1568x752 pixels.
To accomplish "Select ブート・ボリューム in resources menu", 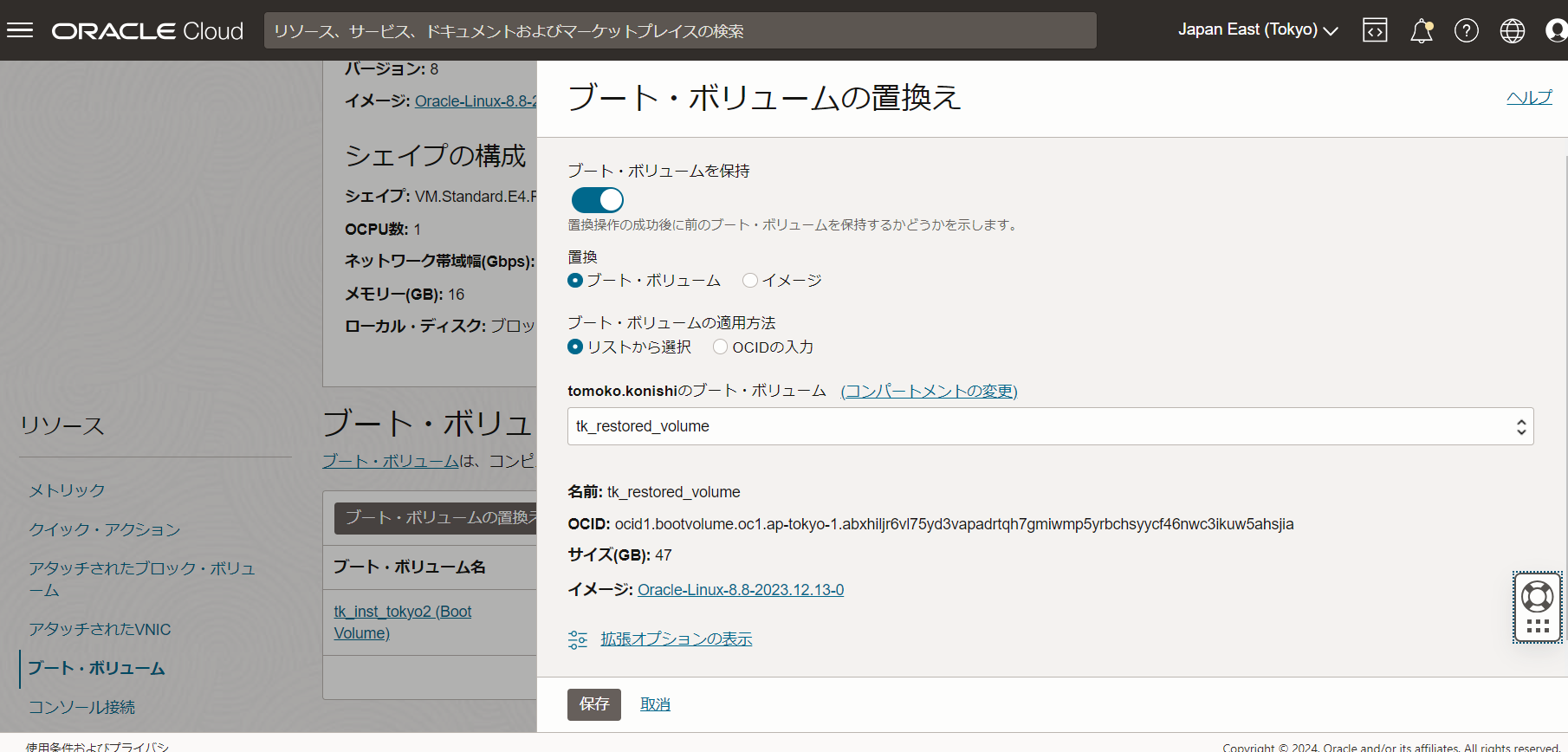I will tap(96, 668).
